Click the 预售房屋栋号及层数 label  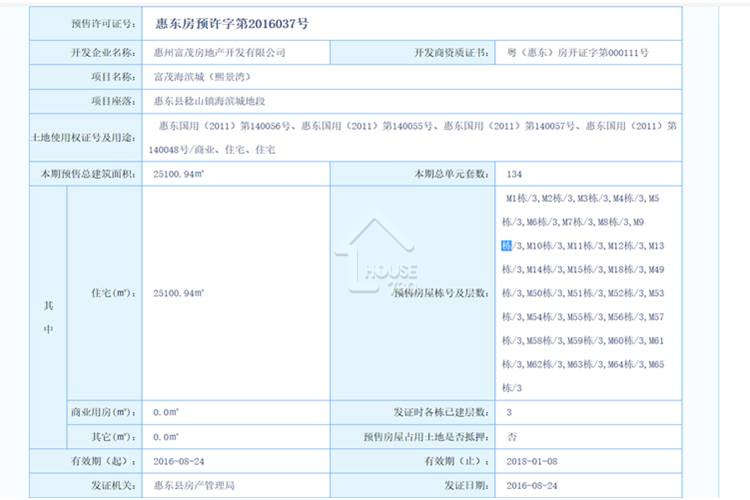[441, 293]
